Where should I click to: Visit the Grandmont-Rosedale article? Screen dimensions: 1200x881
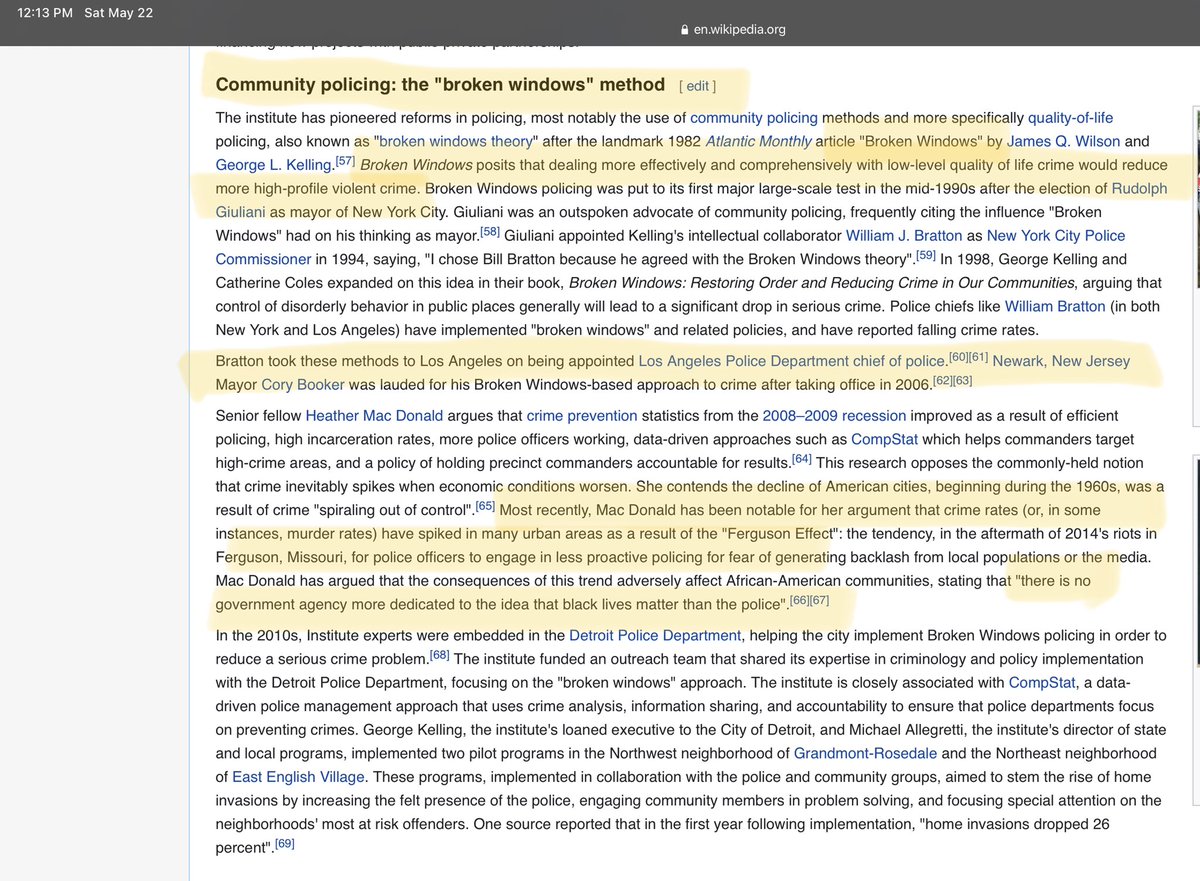pos(866,753)
